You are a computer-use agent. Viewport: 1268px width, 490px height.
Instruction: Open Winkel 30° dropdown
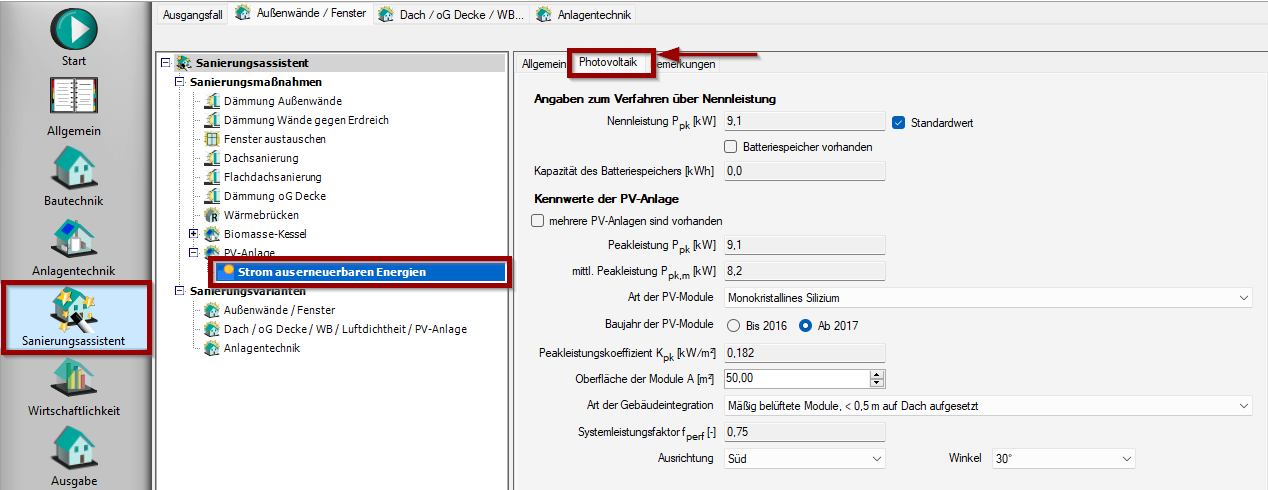point(1063,458)
